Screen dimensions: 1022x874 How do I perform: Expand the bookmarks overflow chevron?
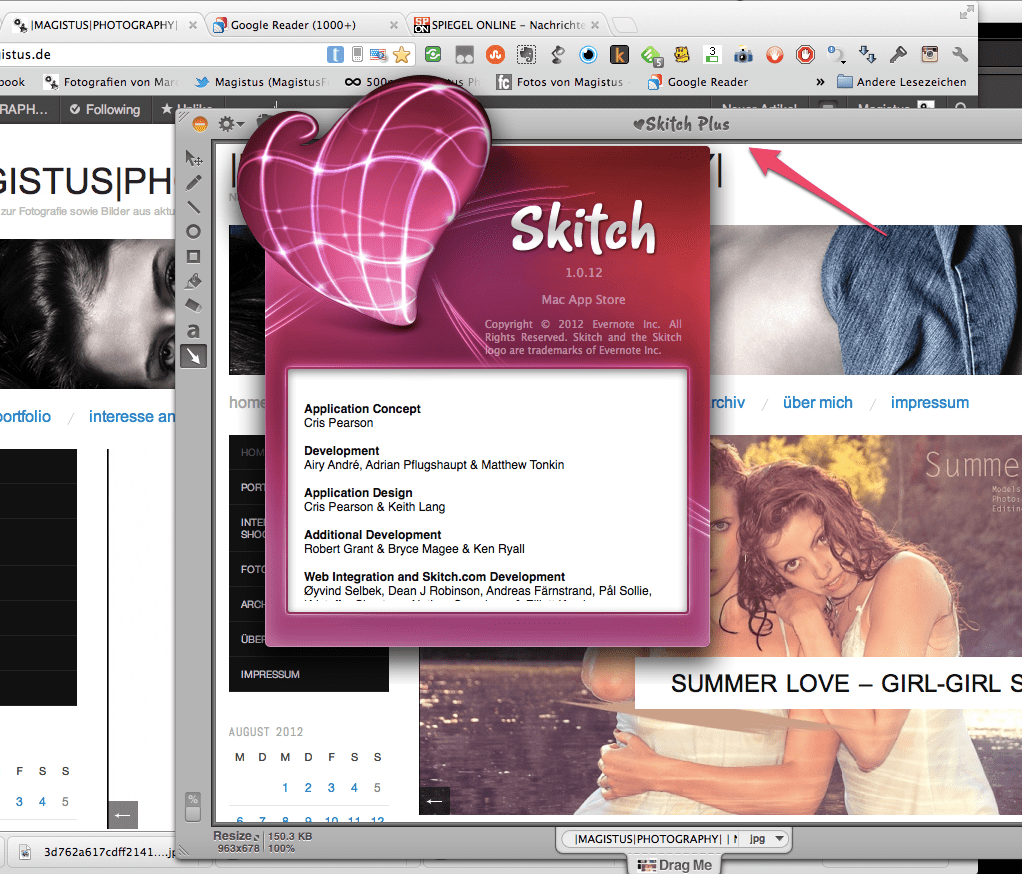coord(820,82)
